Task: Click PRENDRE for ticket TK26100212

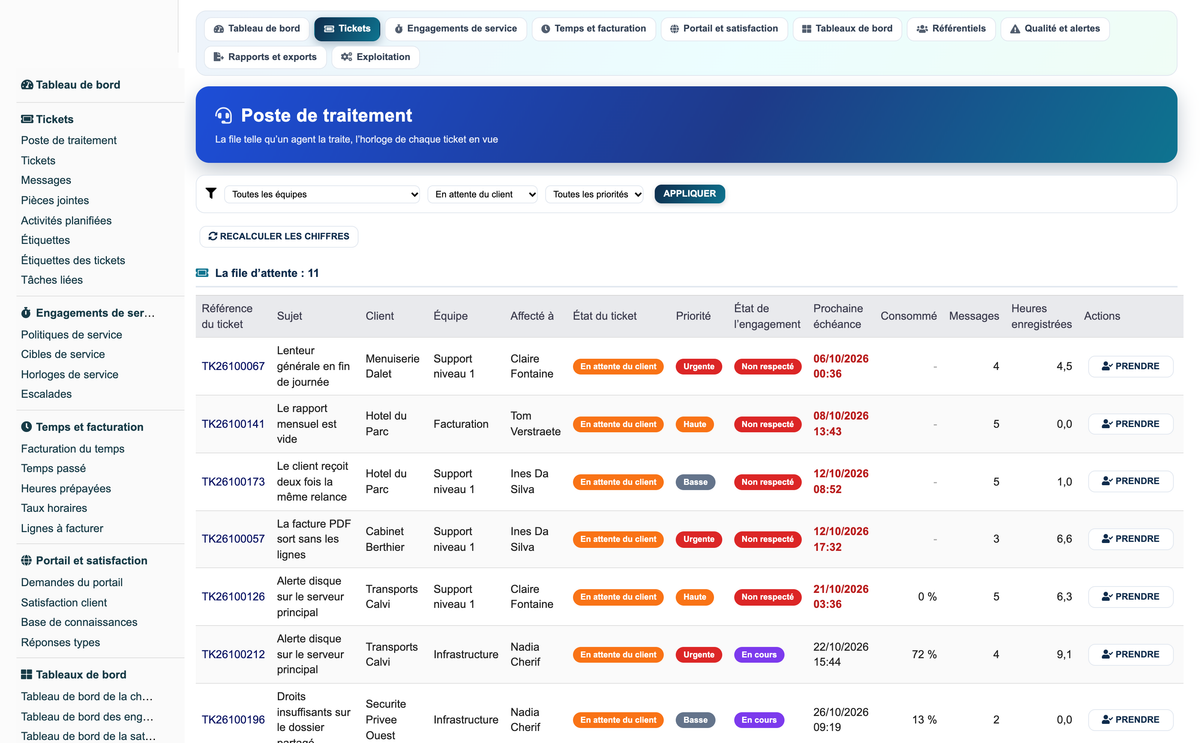Action: click(1131, 655)
